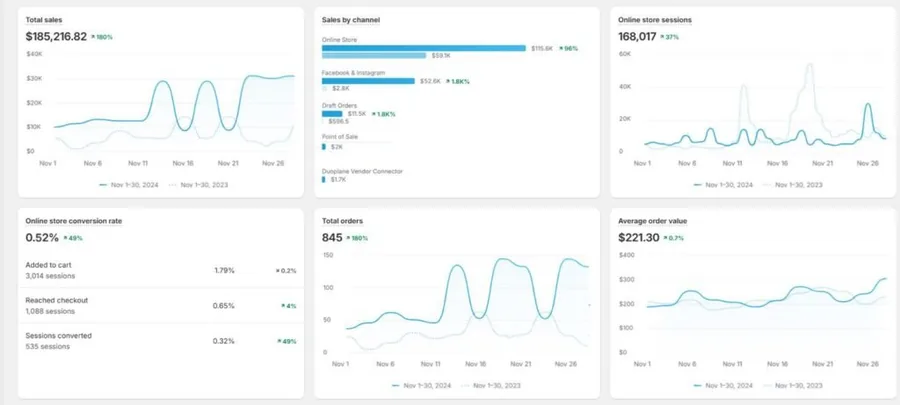This screenshot has width=900, height=405.
Task: Click the 180% increase badge beside $185,216.82
Action: tap(102, 37)
